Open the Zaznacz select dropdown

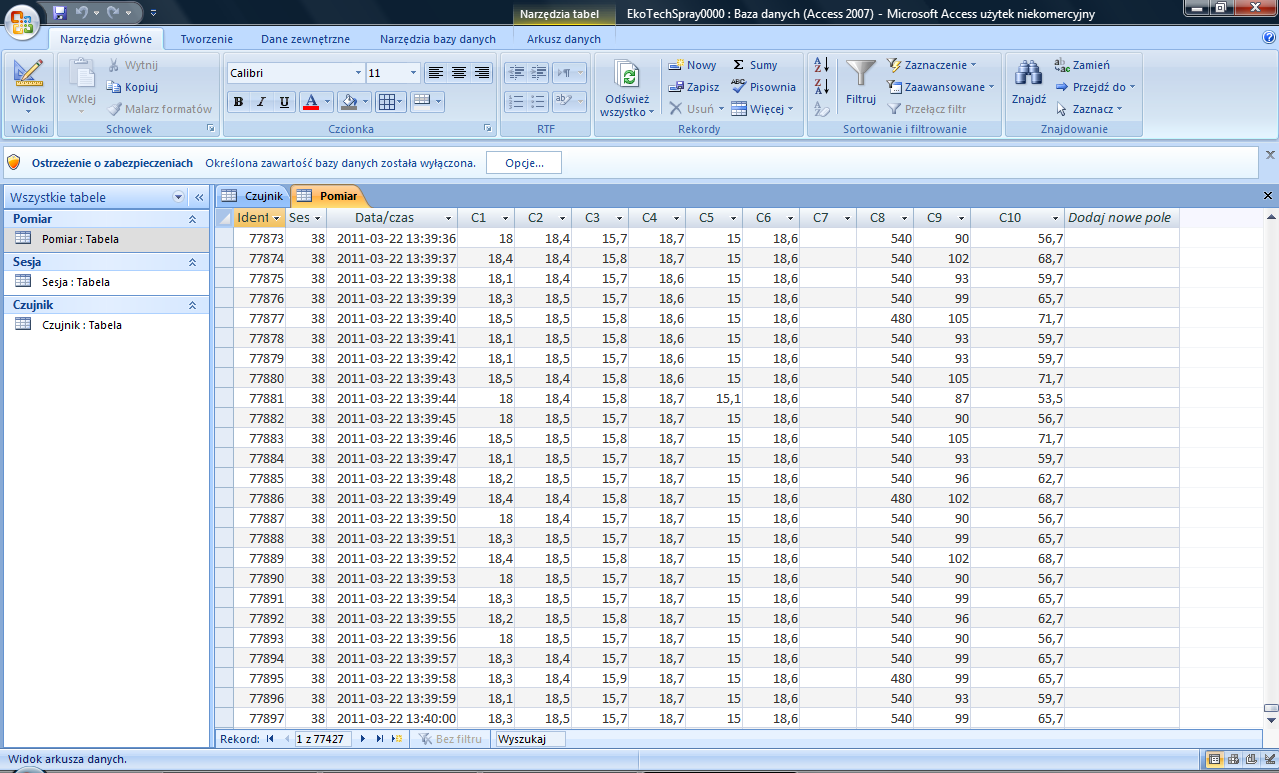coord(1089,109)
